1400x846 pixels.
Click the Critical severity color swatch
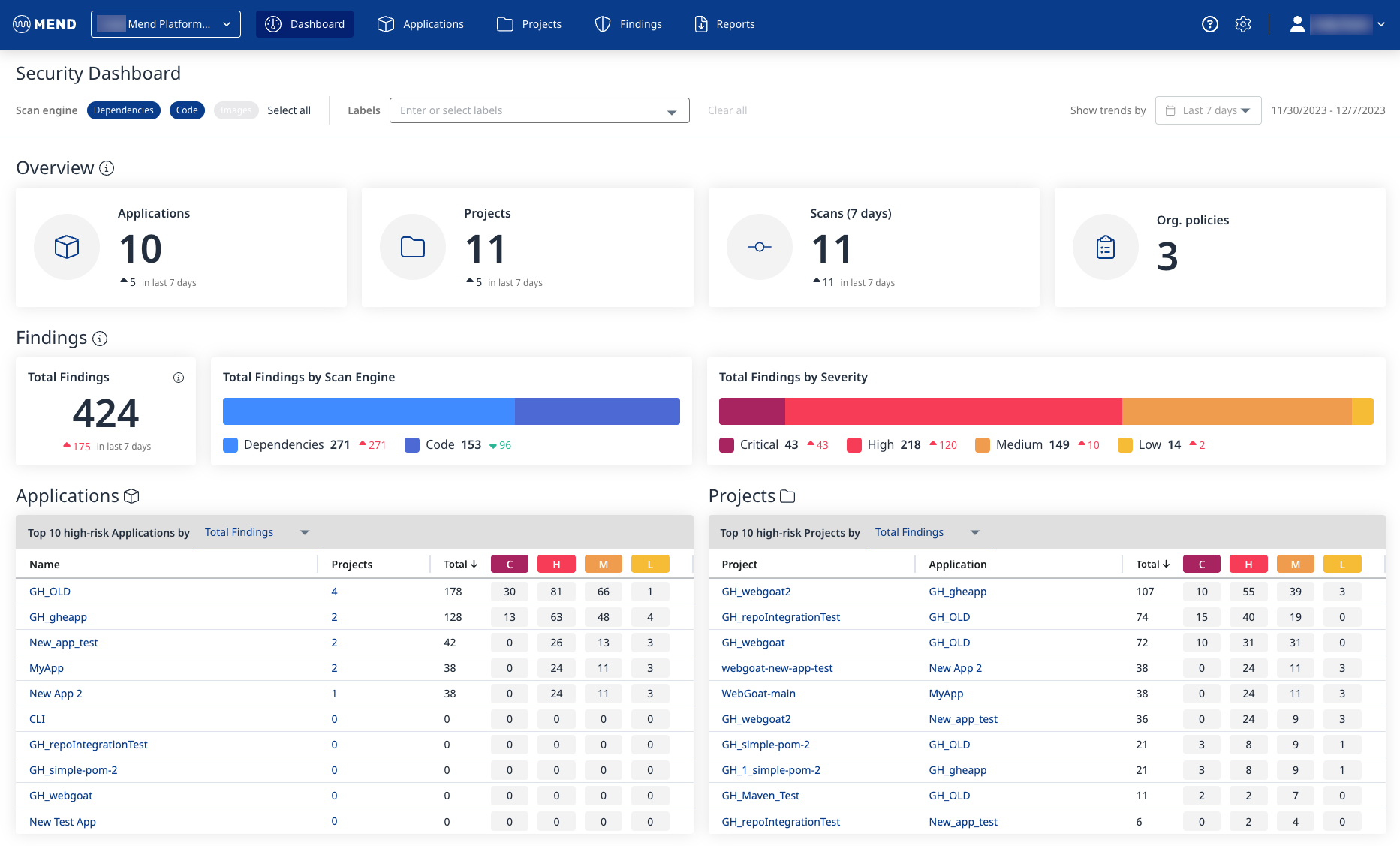pos(727,445)
